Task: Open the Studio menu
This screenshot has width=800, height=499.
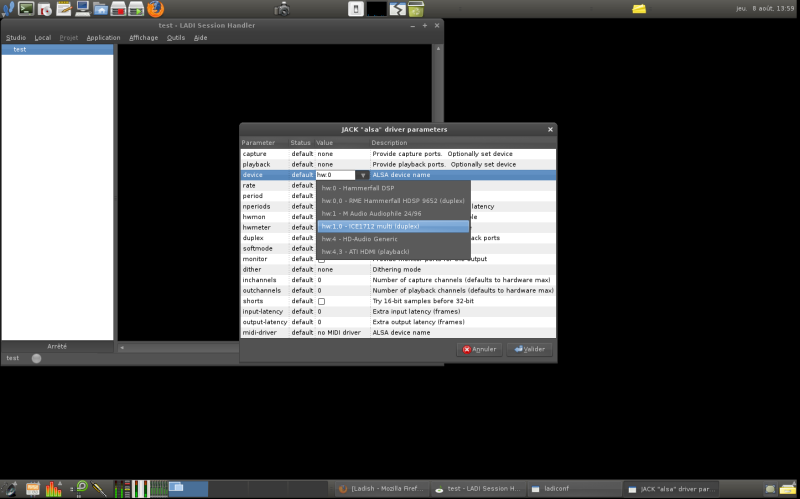Action: pos(16,38)
